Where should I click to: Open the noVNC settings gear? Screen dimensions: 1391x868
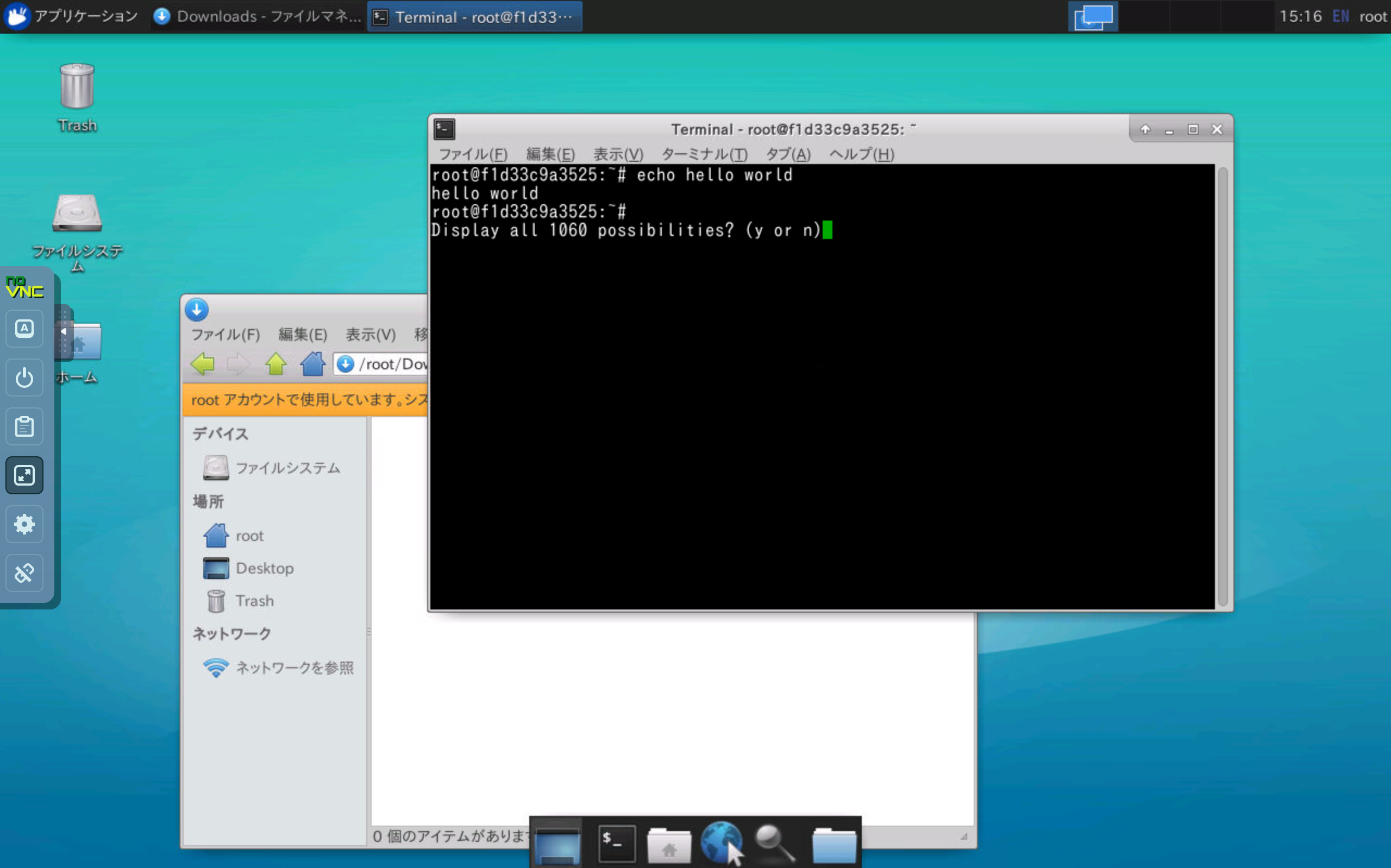point(24,524)
